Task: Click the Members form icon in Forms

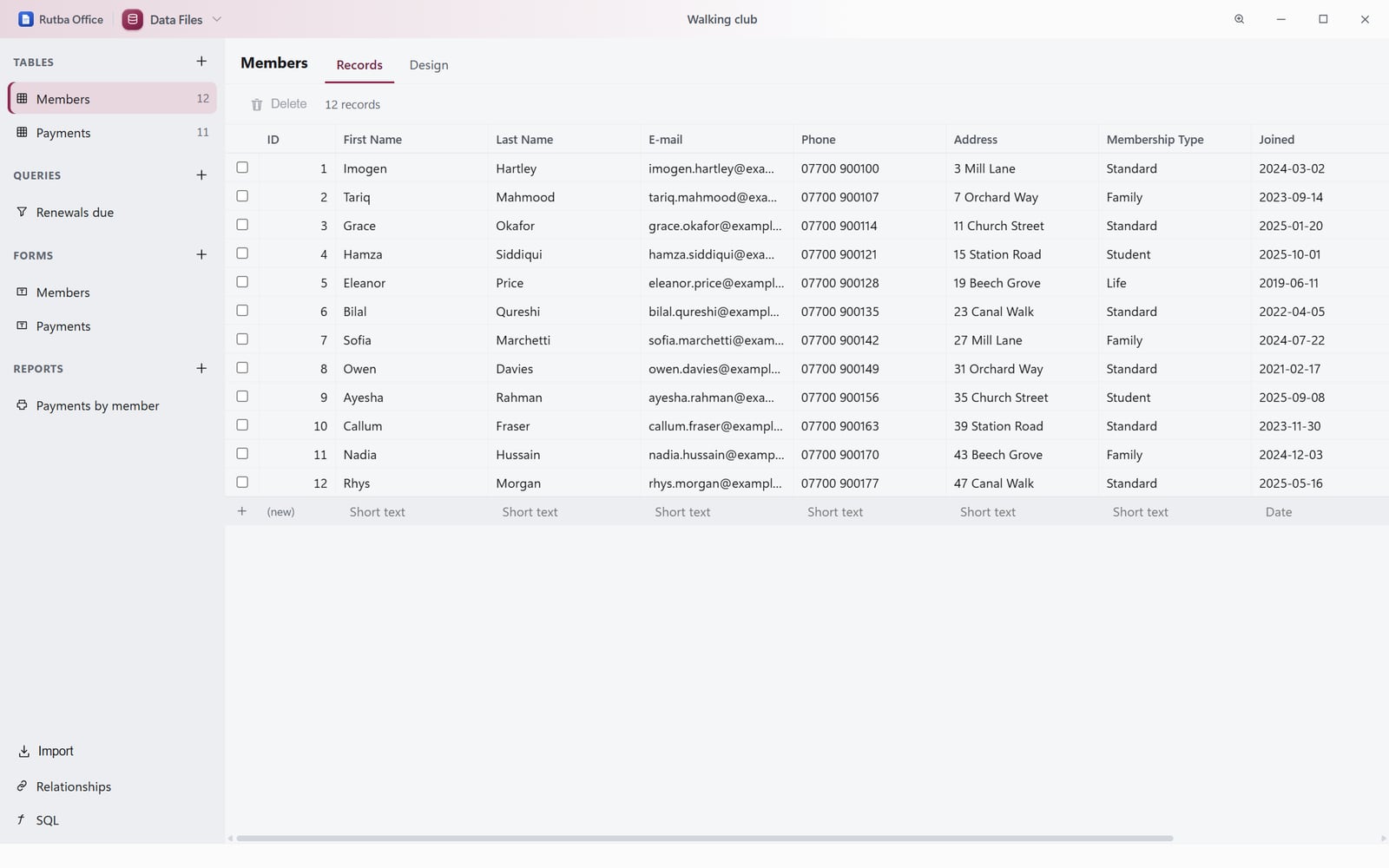Action: (x=22, y=292)
